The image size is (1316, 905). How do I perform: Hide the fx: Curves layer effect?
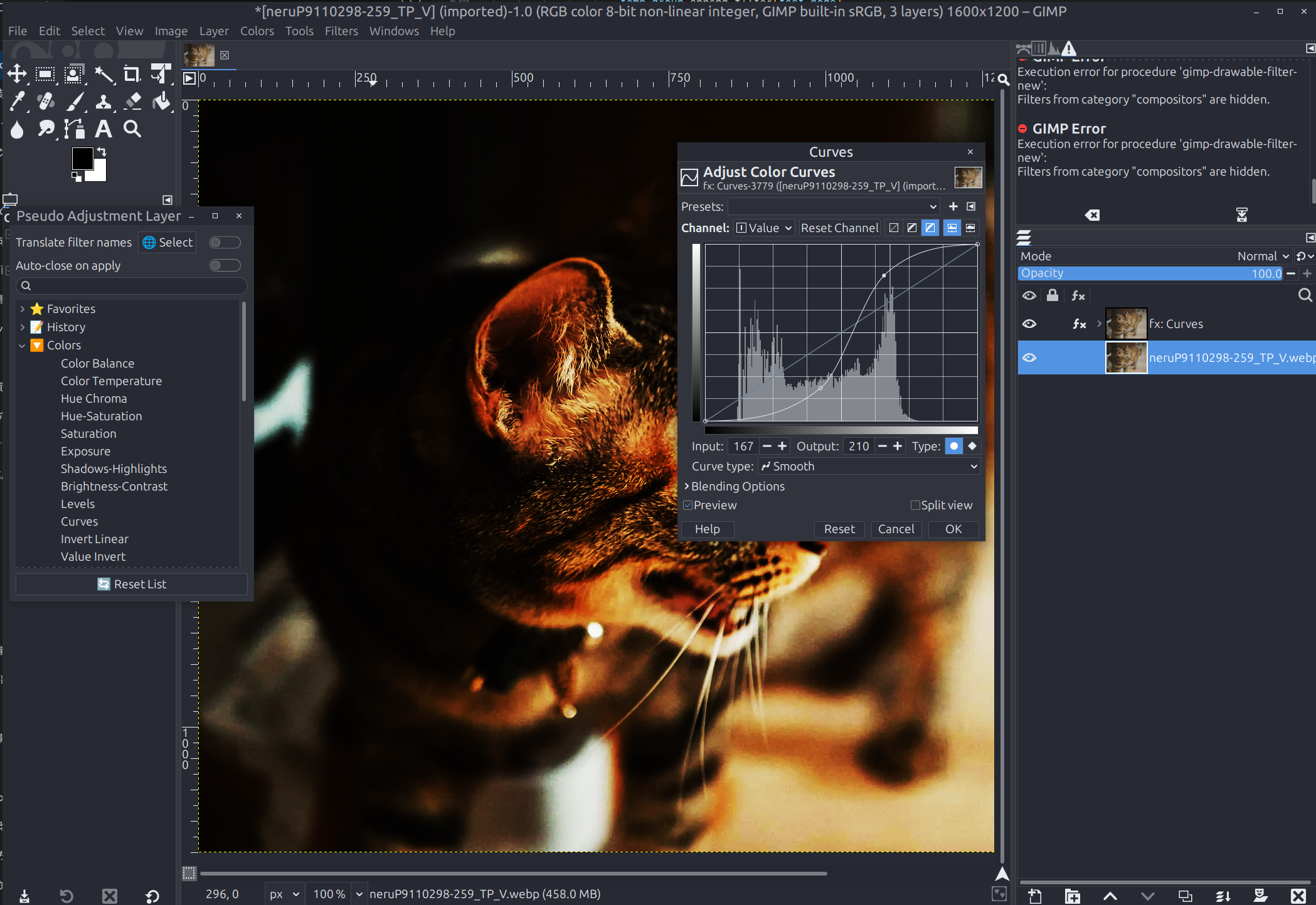coord(1029,324)
